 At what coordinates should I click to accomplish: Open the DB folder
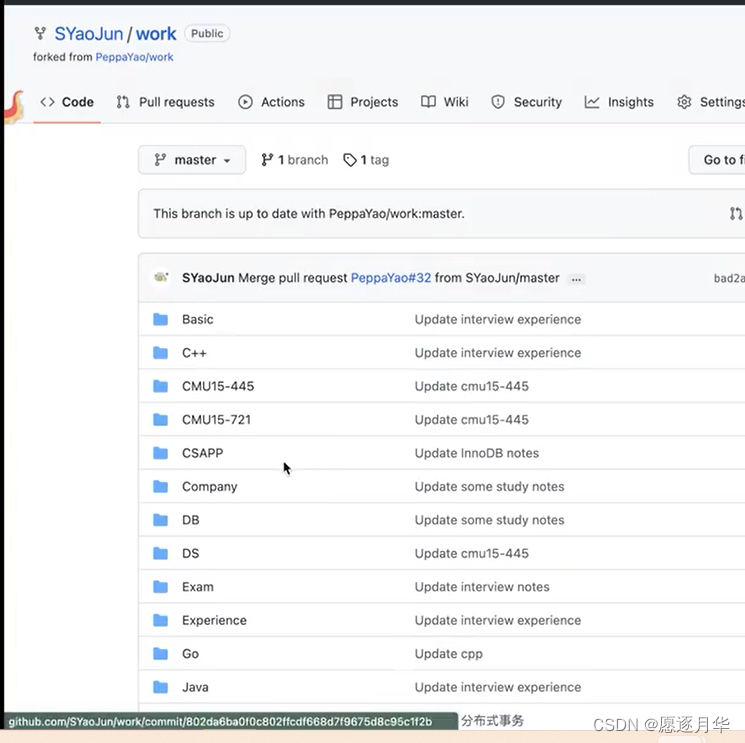click(191, 520)
